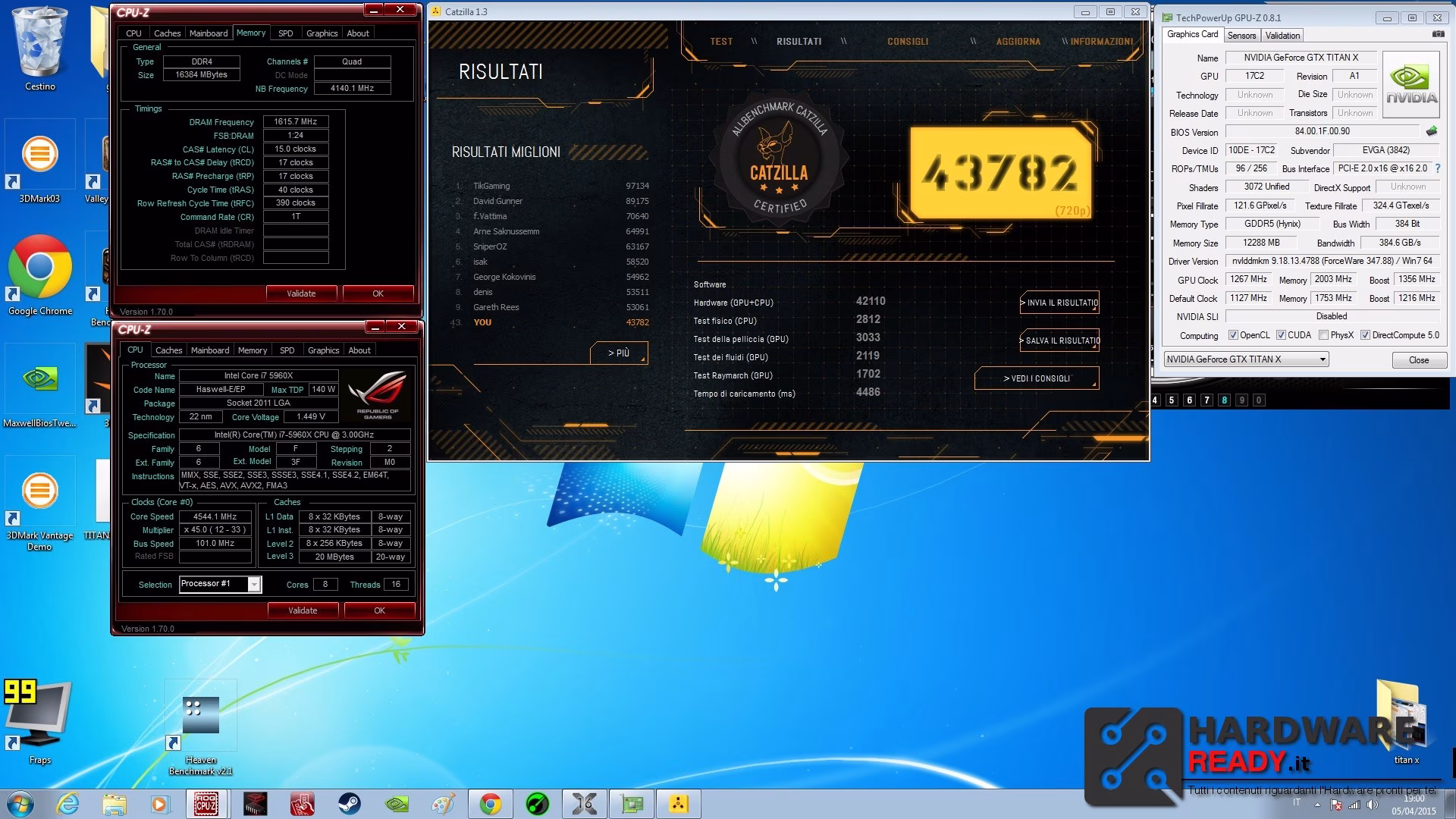Toggle the PhysX checkbox in GPU-Z
Viewport: 1456px width, 819px height.
[1323, 335]
